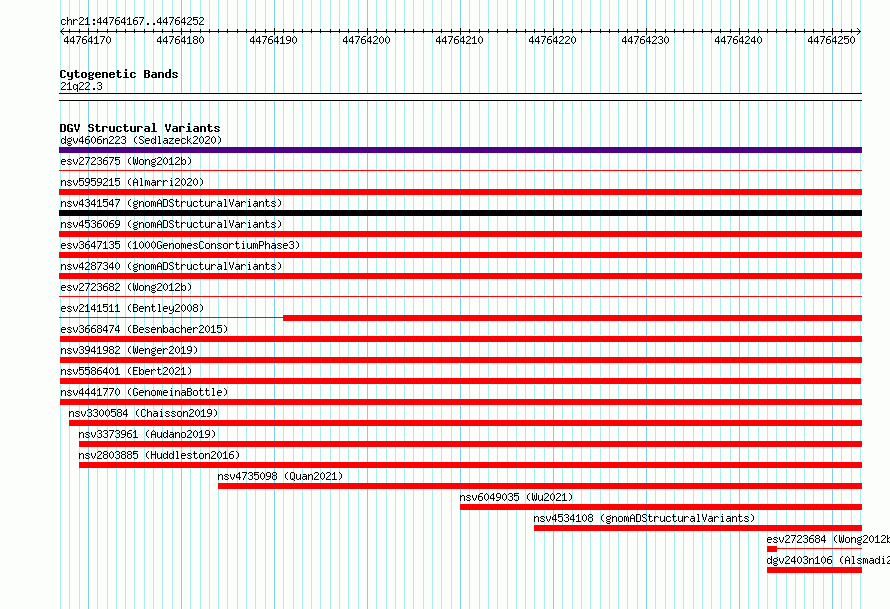Image resolution: width=890 pixels, height=609 pixels.
Task: Click the esv3668474 (Besenbacher2015) label
Action: (x=144, y=329)
